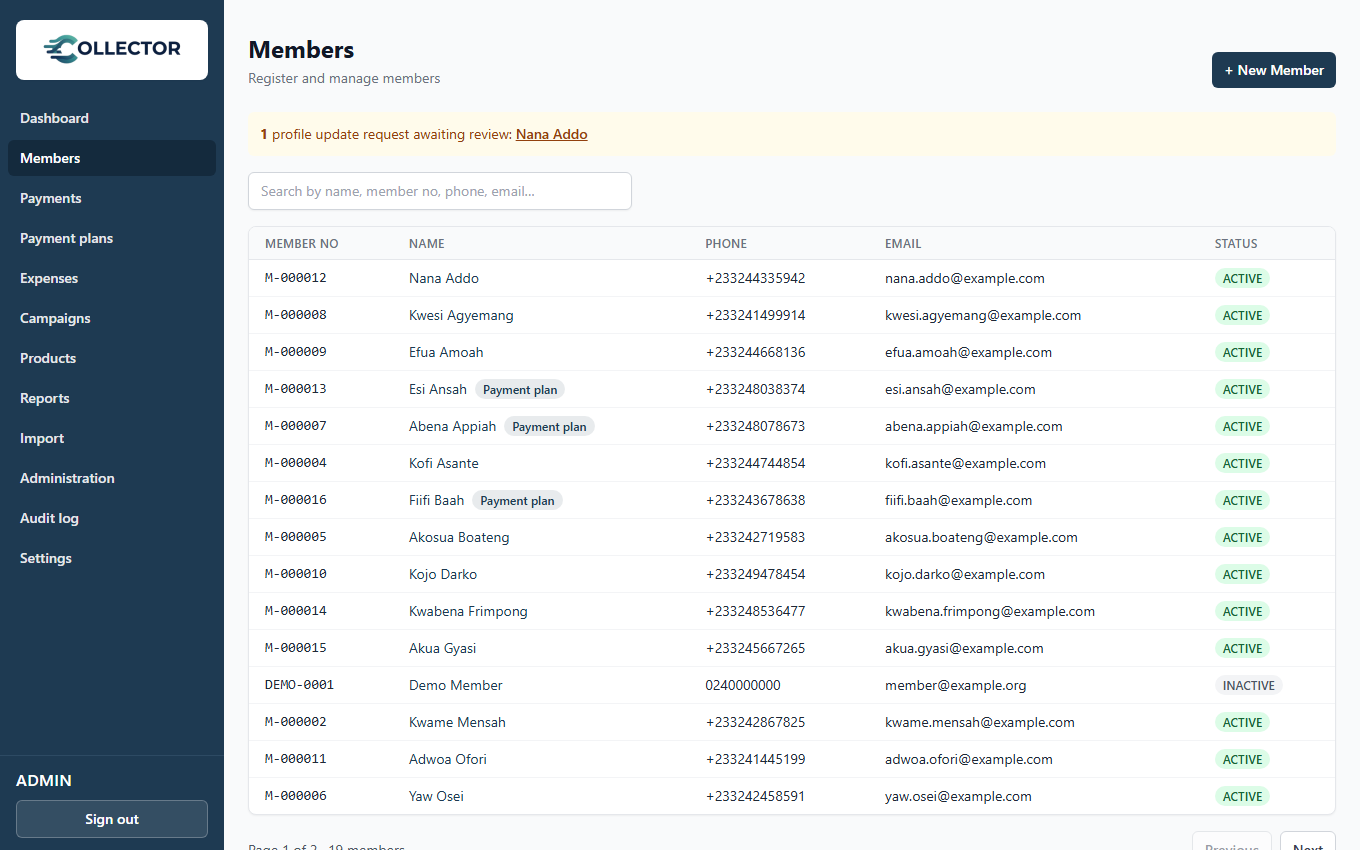Open member M-000012 row
This screenshot has width=1360, height=850.
tap(792, 278)
